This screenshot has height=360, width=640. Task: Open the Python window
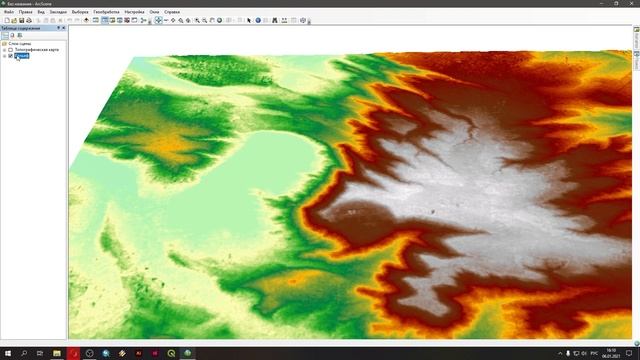[134, 20]
